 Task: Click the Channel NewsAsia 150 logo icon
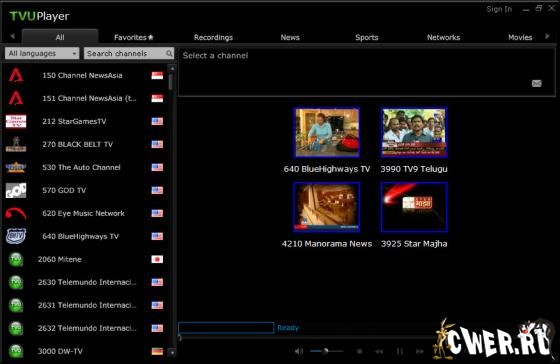(16, 75)
